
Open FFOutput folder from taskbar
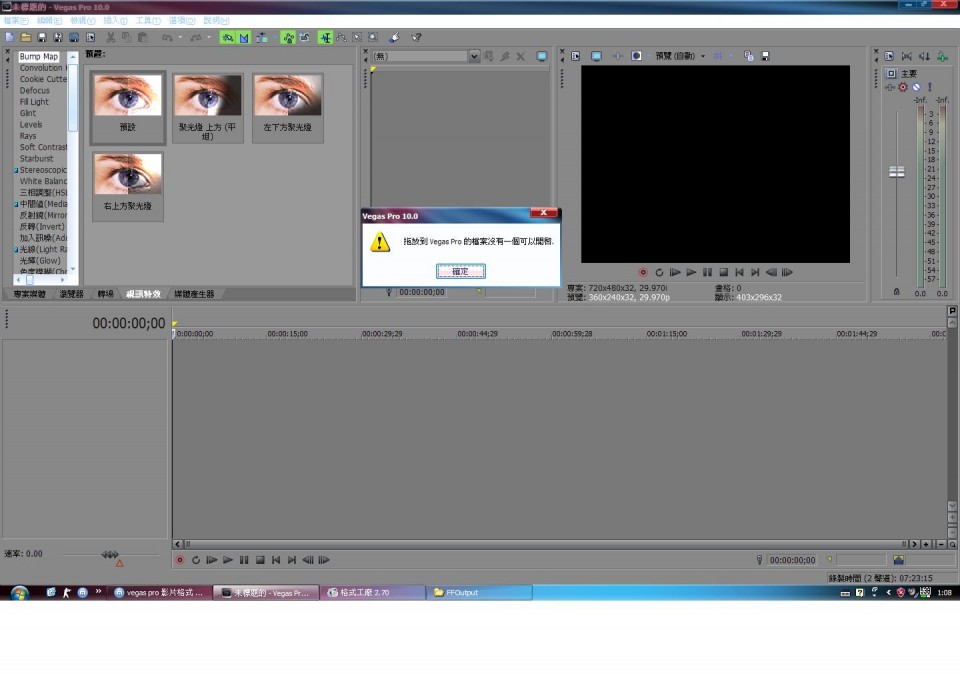coord(479,593)
